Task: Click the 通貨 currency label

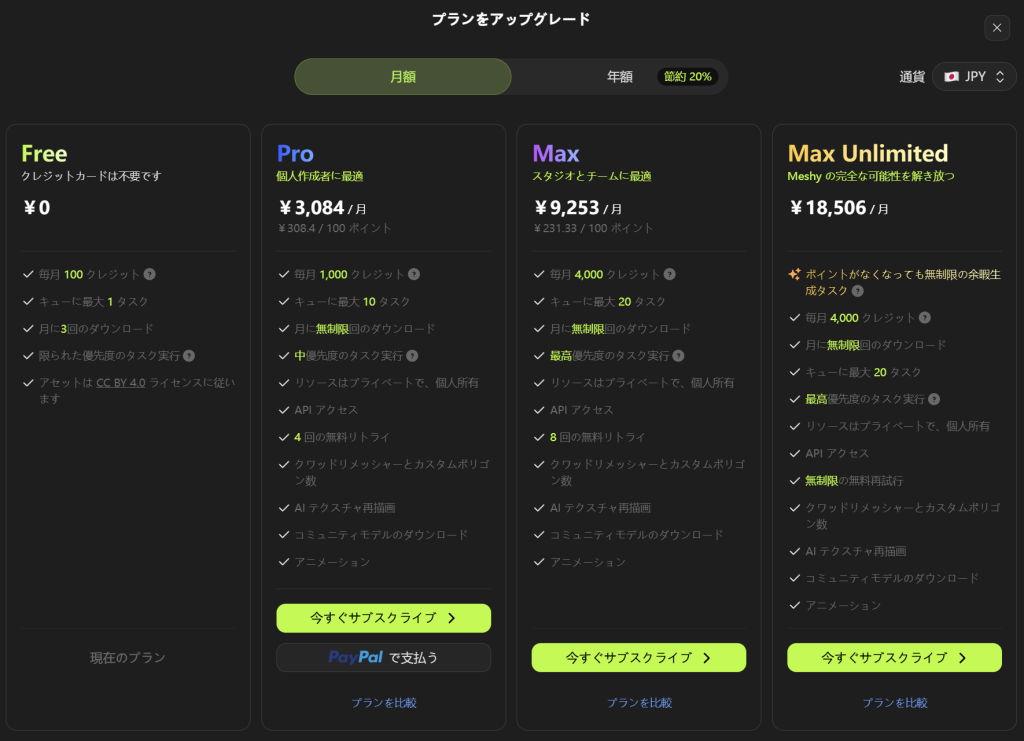Action: click(x=912, y=77)
